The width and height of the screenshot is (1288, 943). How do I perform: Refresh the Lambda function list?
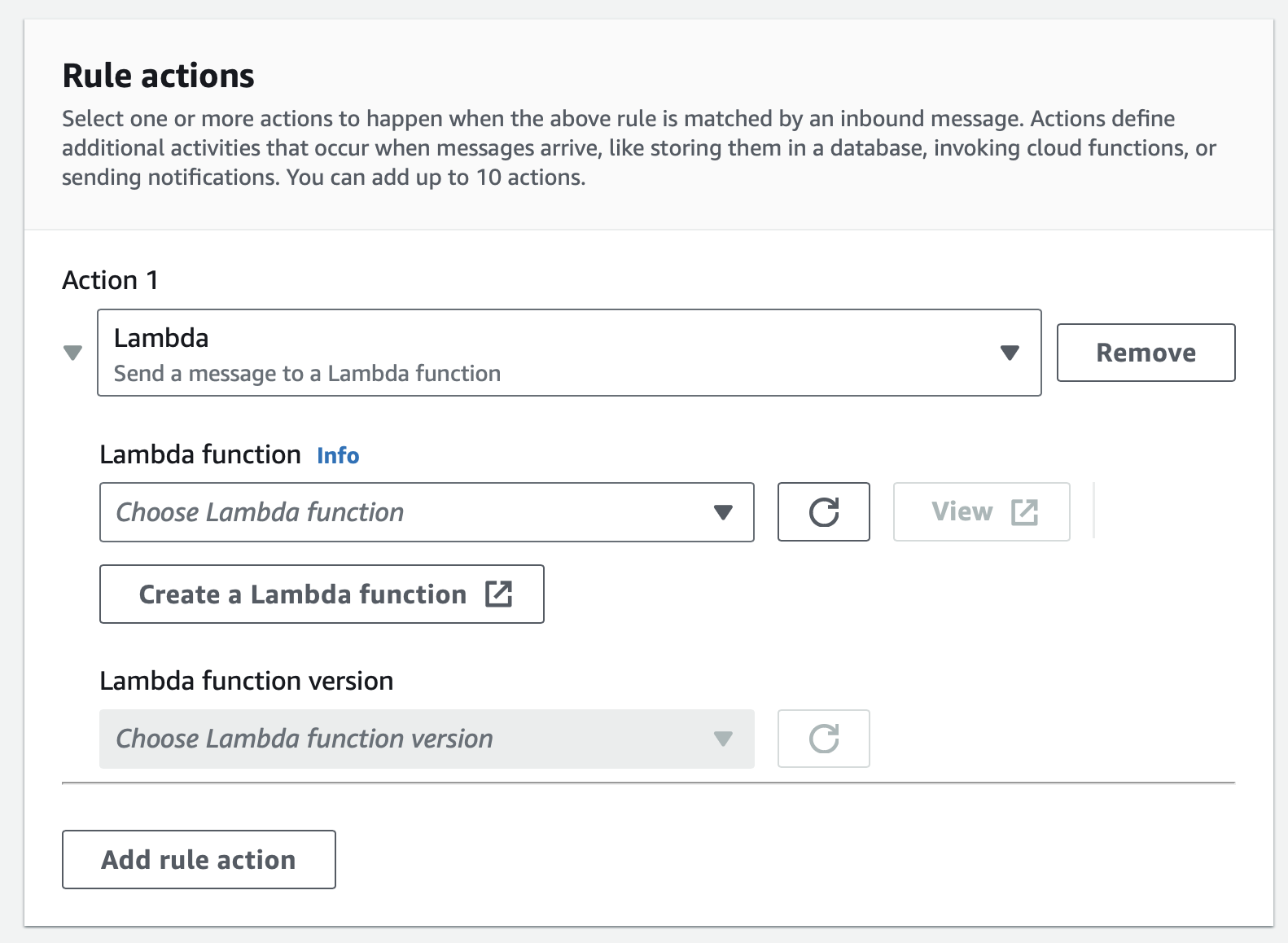tap(823, 512)
